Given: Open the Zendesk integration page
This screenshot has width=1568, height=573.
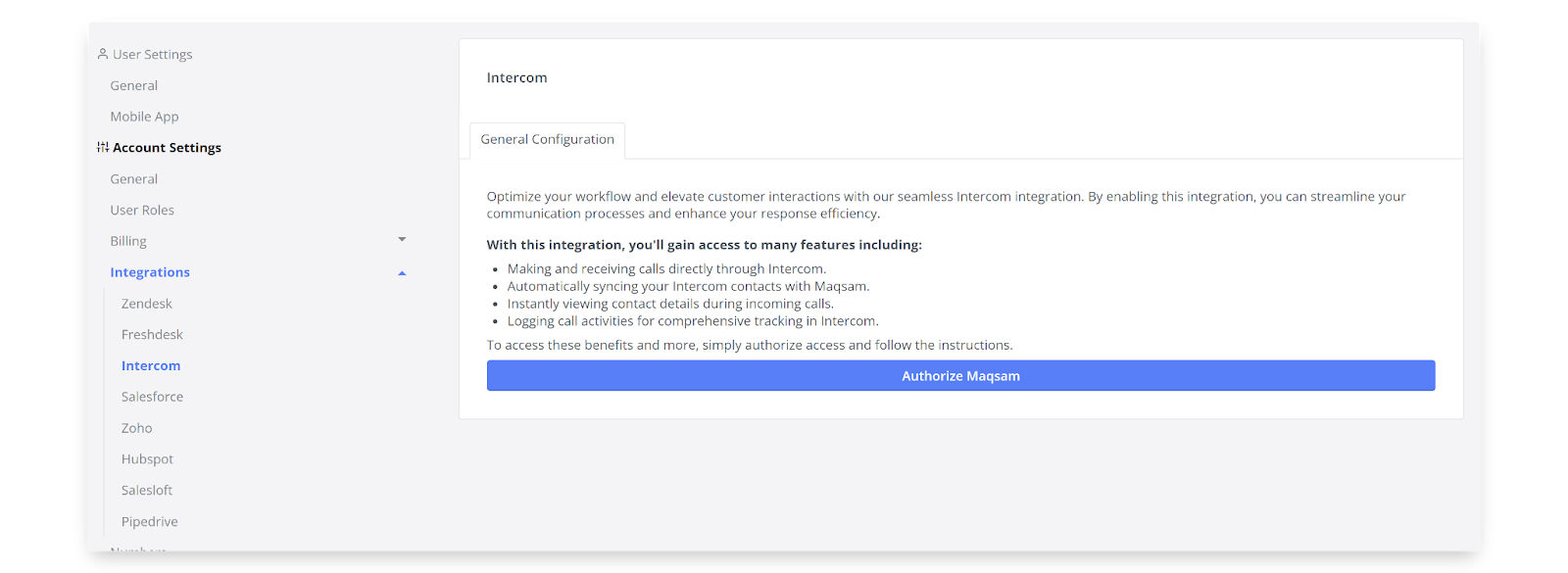Looking at the screenshot, I should (147, 304).
